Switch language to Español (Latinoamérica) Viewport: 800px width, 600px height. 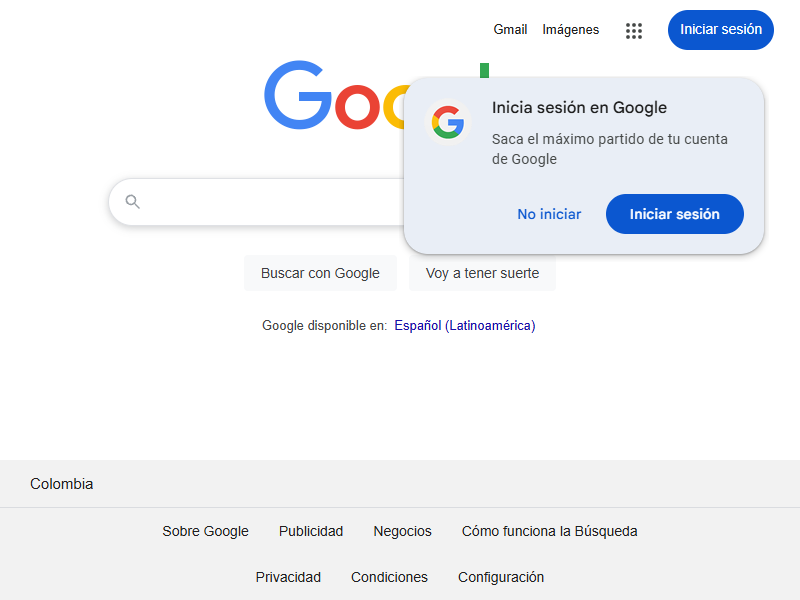pos(465,325)
